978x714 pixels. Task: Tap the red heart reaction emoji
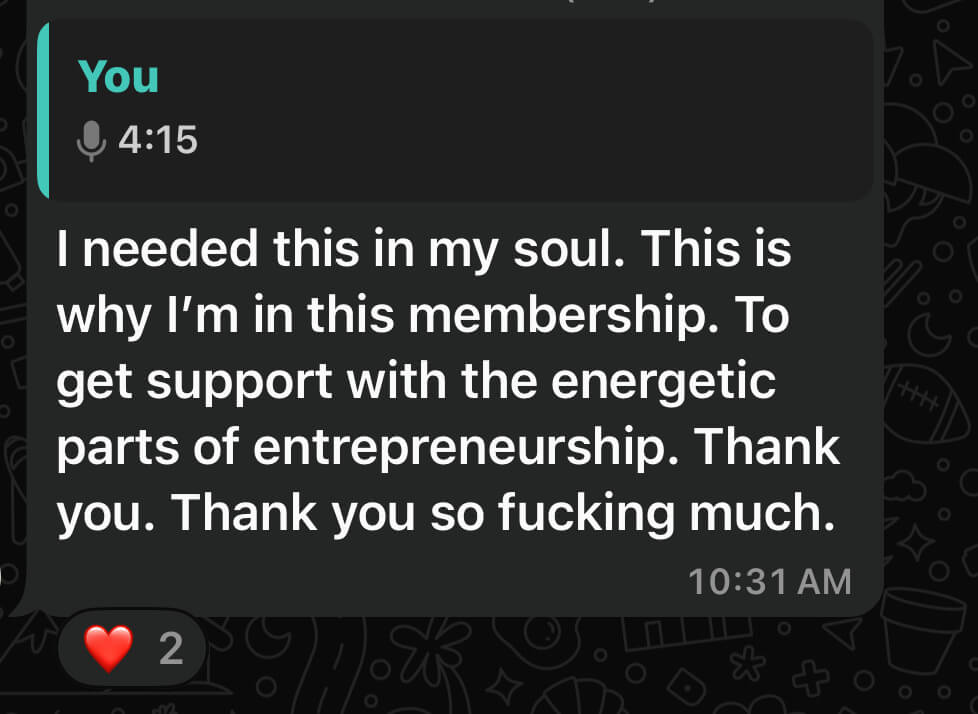click(109, 649)
